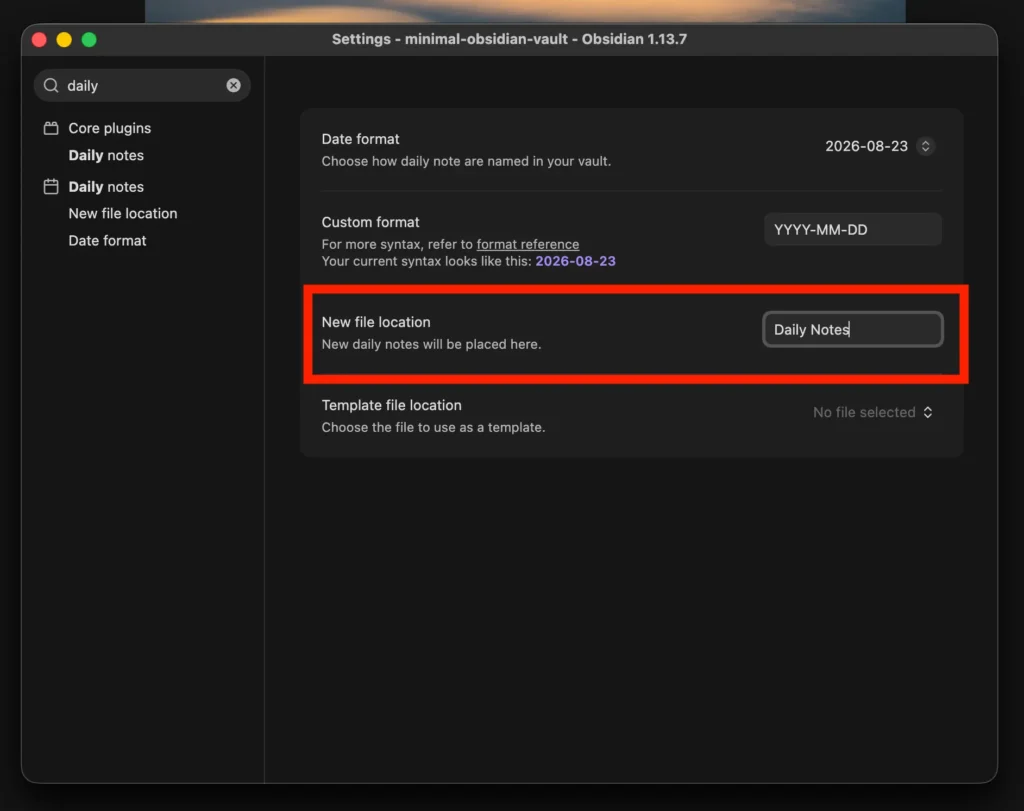Jump to 'New file location' in sidebar
The height and width of the screenshot is (811, 1024).
pos(123,214)
